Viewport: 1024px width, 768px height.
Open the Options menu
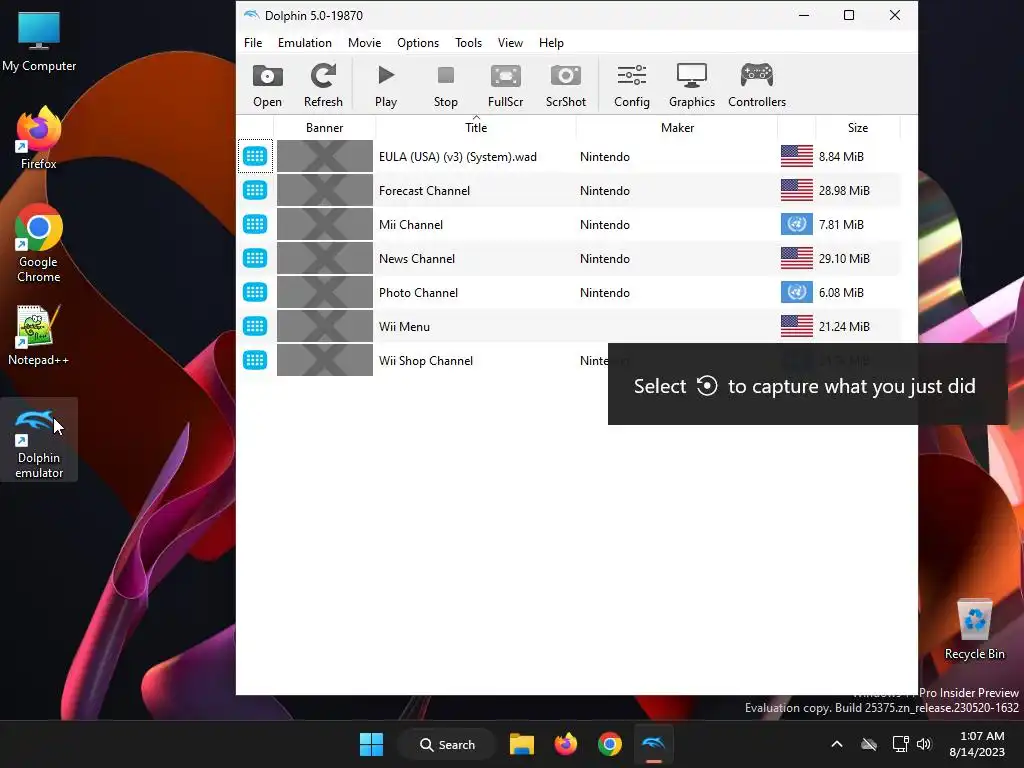(418, 42)
